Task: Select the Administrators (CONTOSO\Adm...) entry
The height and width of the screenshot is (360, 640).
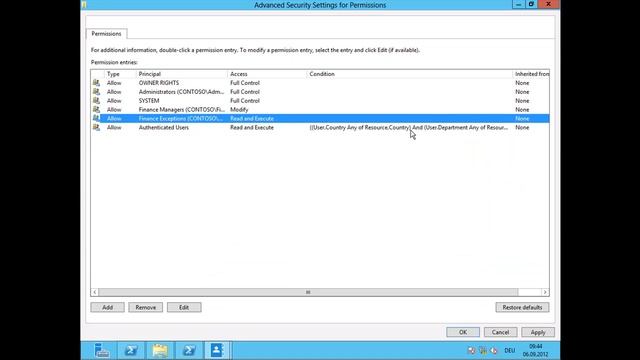Action: [320, 92]
